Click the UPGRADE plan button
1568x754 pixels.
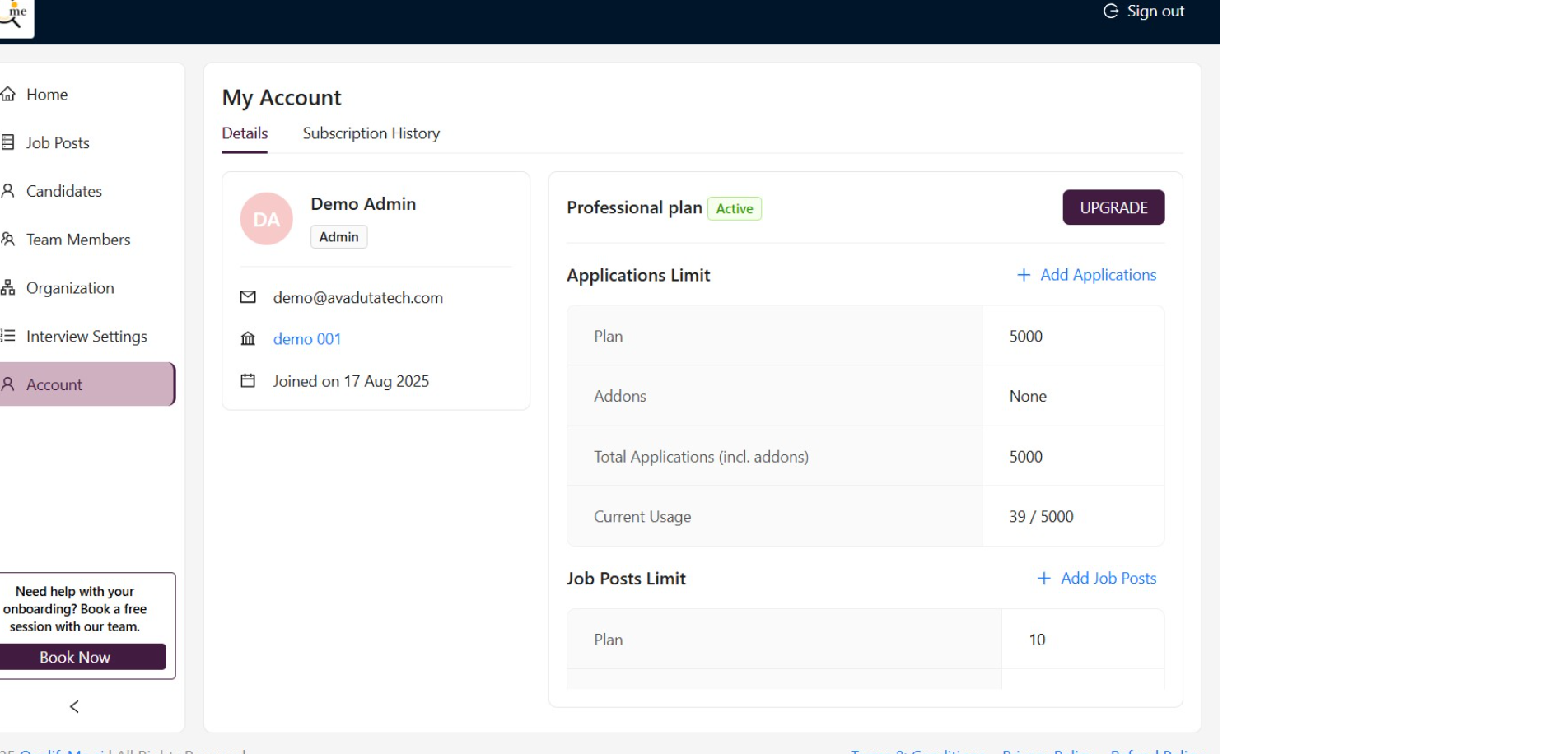[x=1113, y=207]
